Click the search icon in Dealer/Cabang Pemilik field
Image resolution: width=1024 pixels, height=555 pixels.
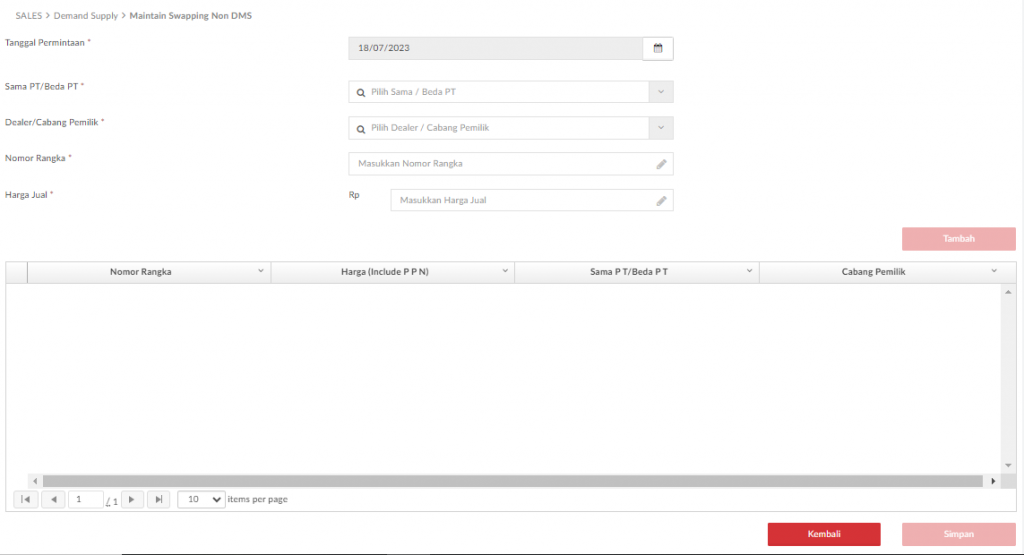pyautogui.click(x=360, y=129)
